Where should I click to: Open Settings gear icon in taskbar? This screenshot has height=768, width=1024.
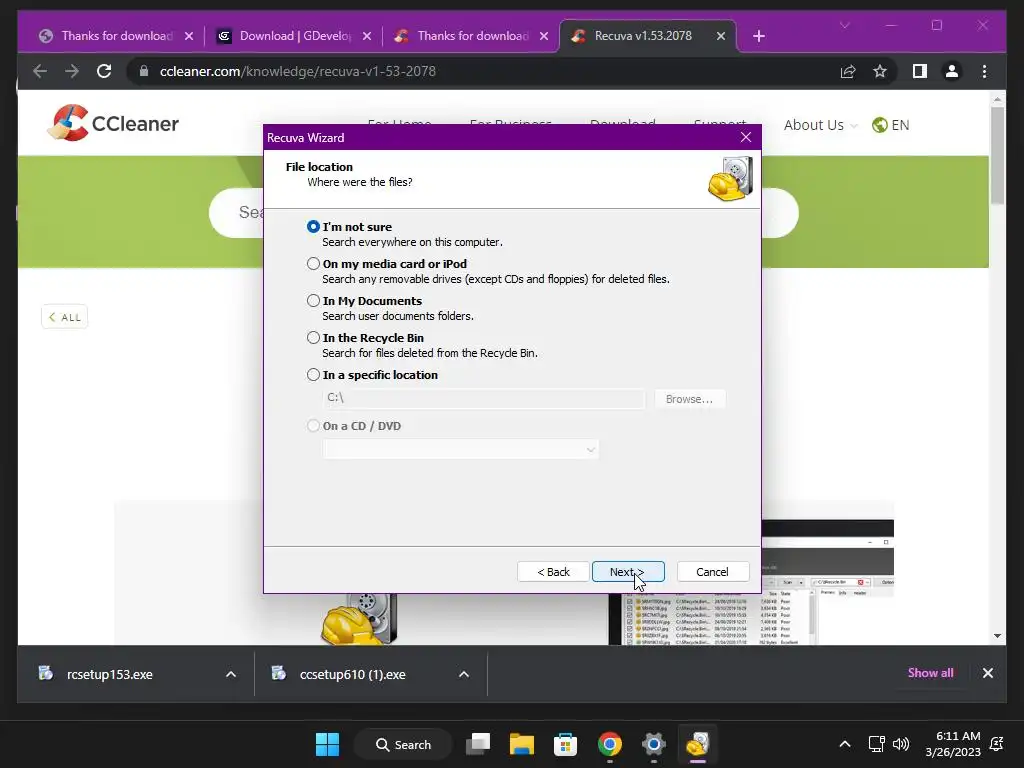pos(653,744)
